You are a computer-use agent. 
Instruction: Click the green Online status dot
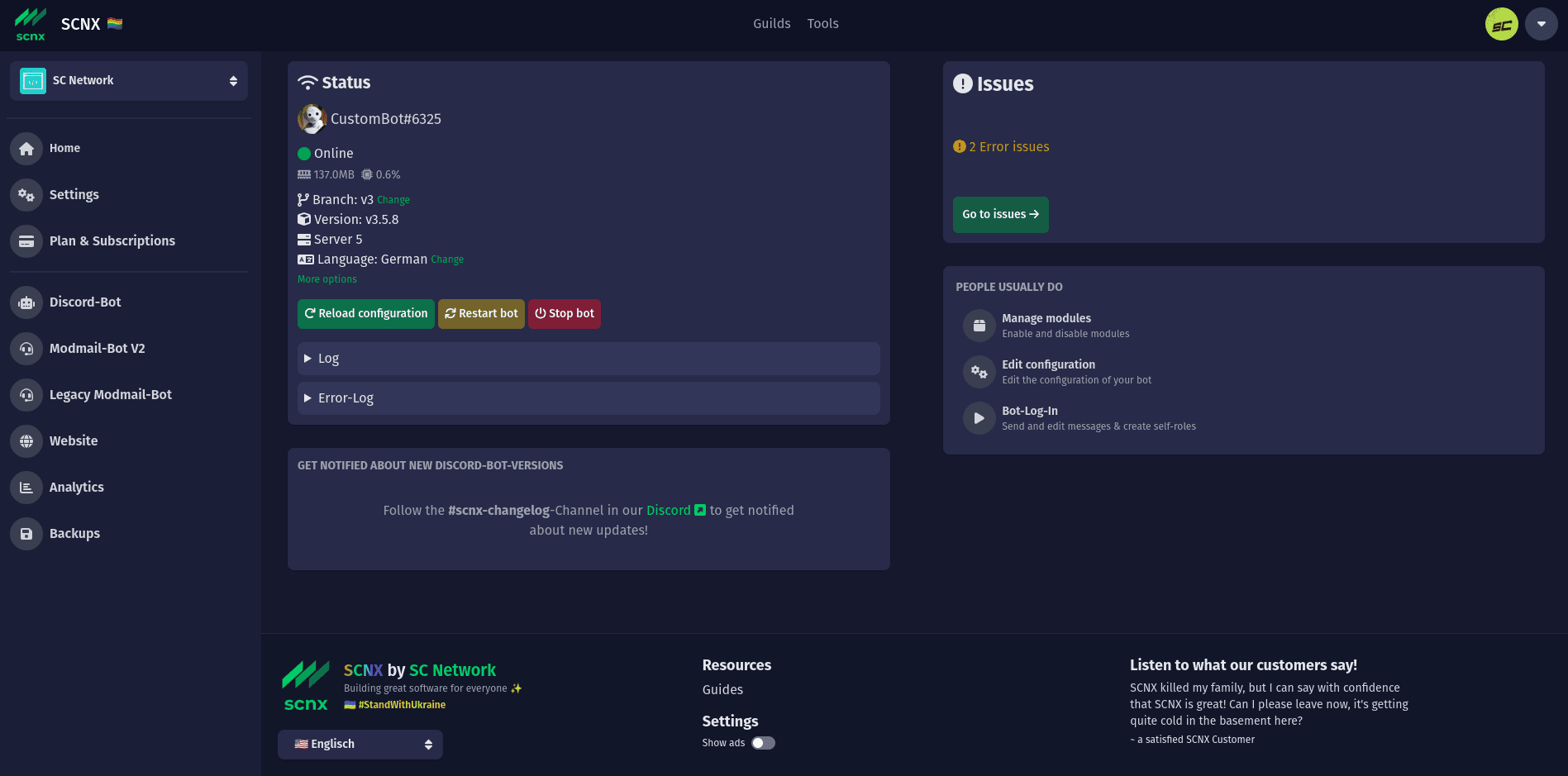(303, 154)
